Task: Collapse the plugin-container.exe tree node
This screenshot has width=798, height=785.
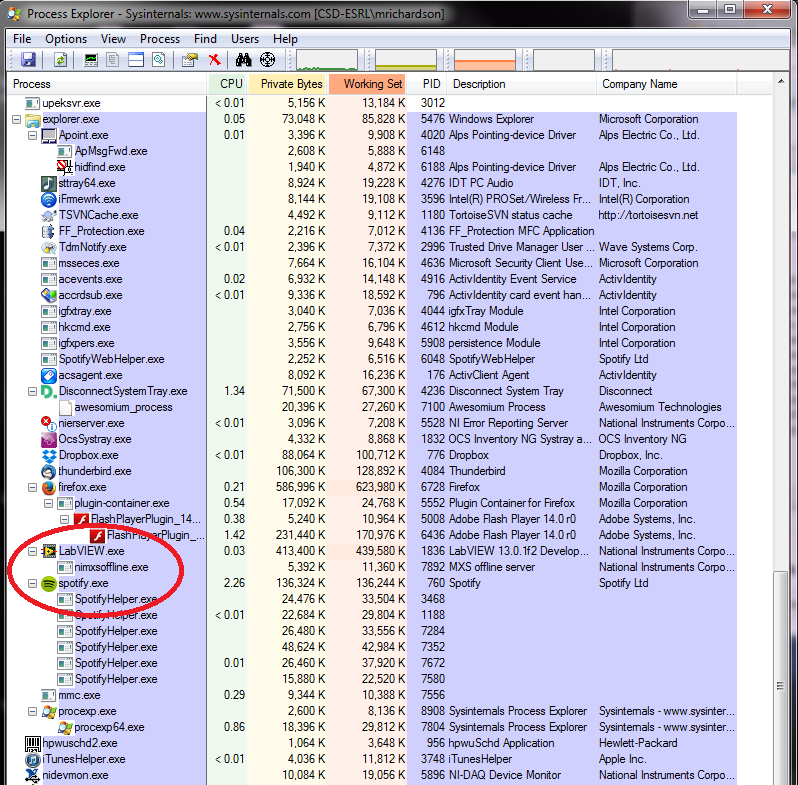Action: [49, 503]
